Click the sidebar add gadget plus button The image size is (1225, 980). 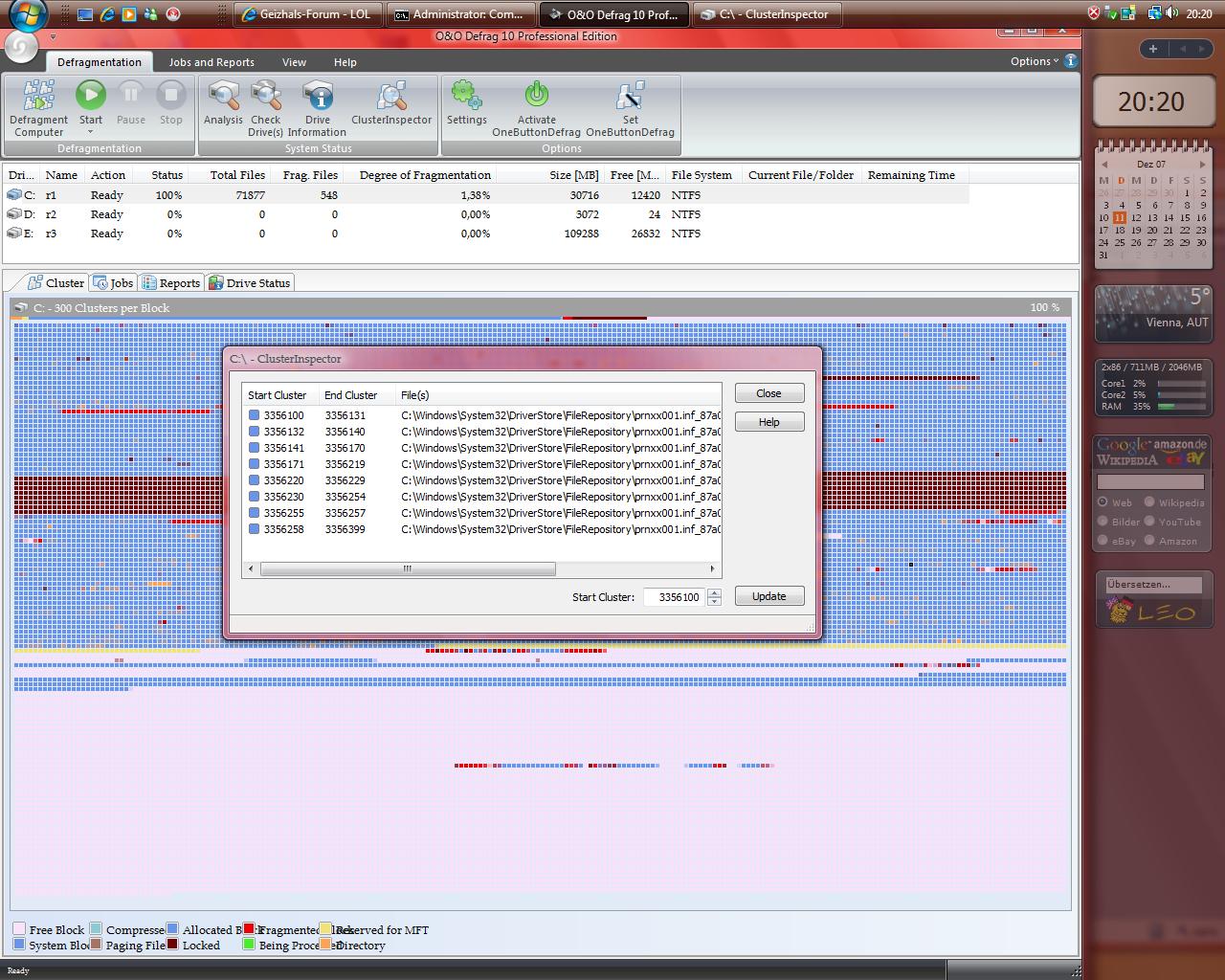[x=1153, y=49]
